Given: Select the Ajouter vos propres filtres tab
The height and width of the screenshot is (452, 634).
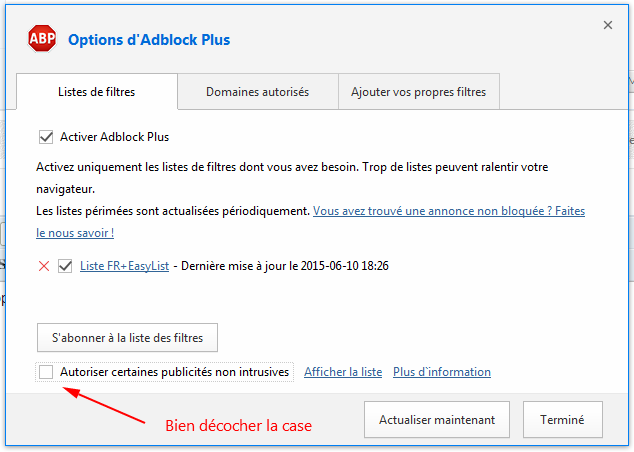Looking at the screenshot, I should pos(418,92).
